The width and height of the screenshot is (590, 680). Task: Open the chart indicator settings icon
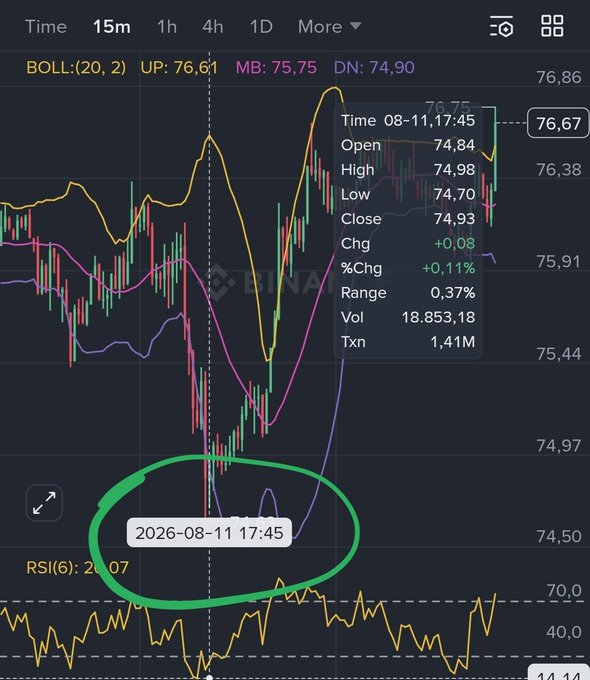(x=502, y=26)
